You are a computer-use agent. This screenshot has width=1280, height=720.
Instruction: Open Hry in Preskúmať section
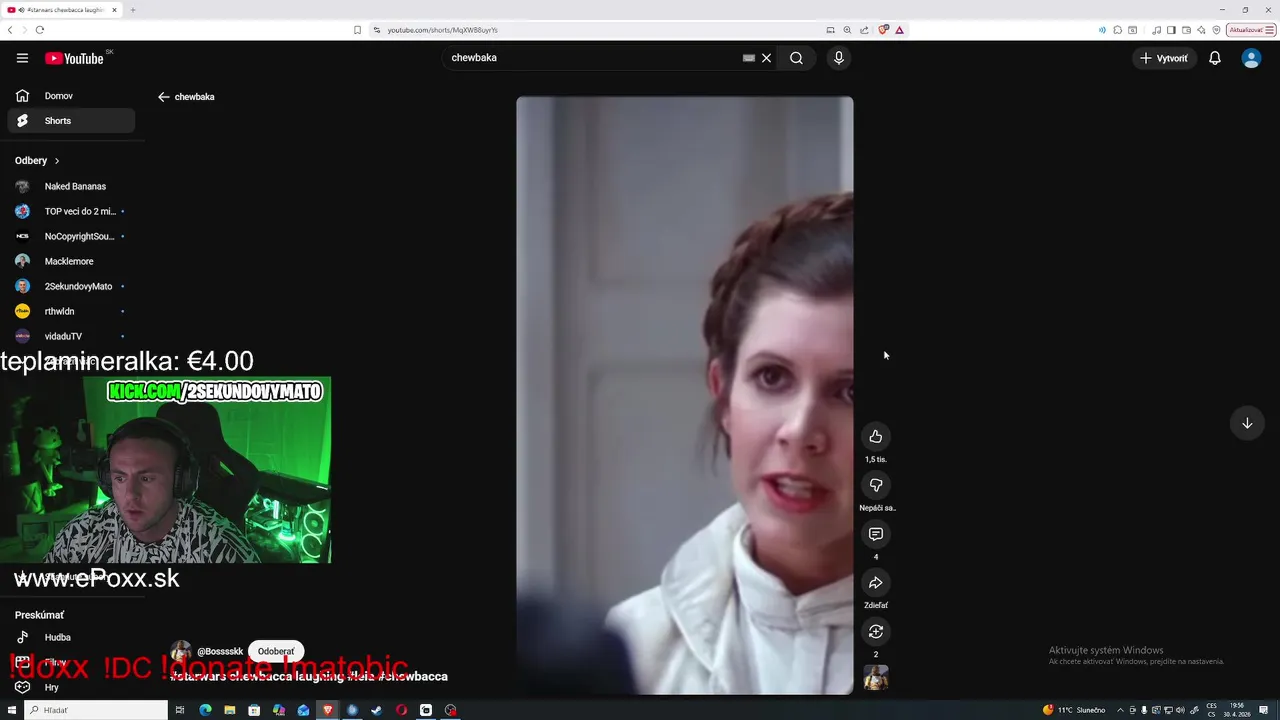(71, 687)
